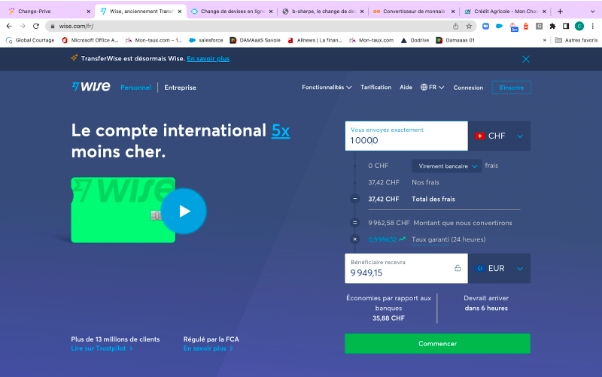Open the EUR currency selector
The height and width of the screenshot is (377, 602).
(499, 268)
